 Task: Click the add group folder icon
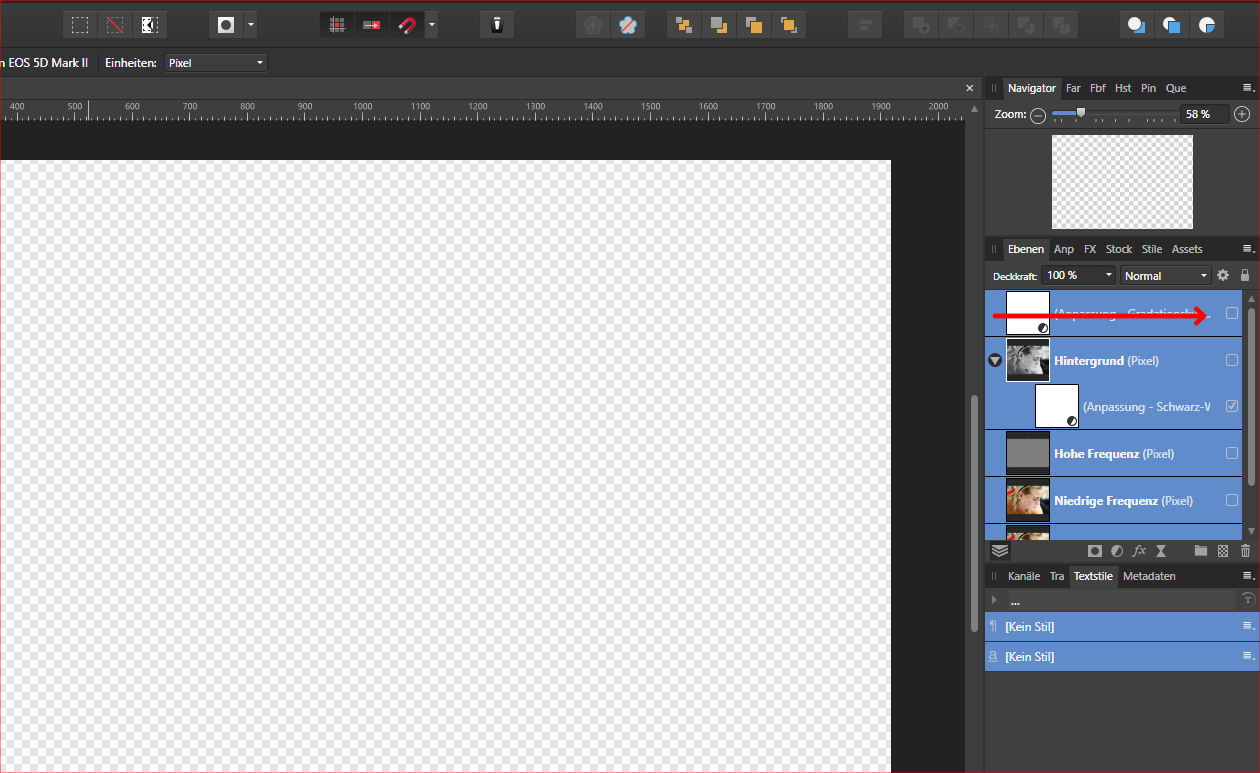coord(1201,551)
